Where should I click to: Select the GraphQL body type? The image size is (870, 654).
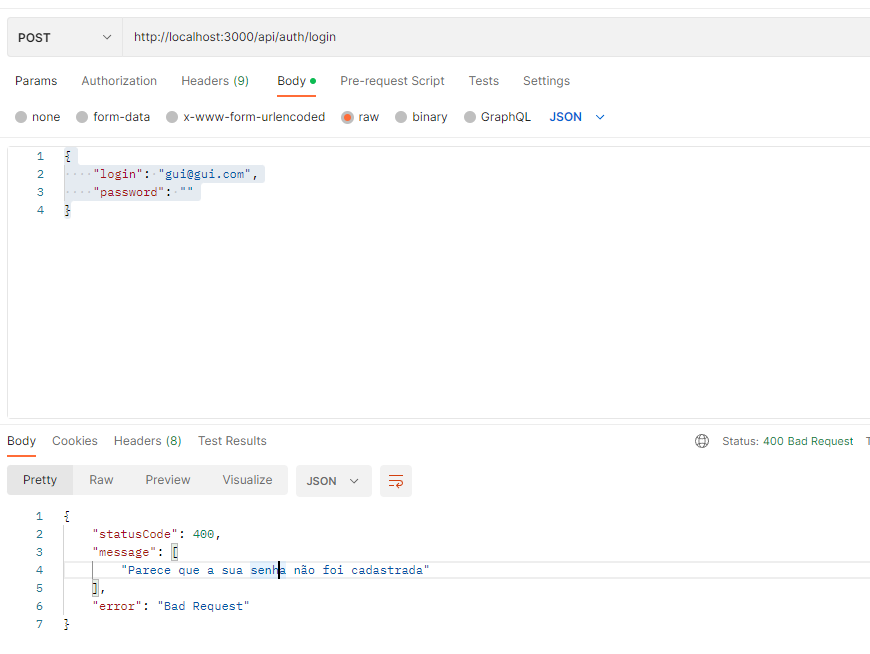(x=497, y=117)
